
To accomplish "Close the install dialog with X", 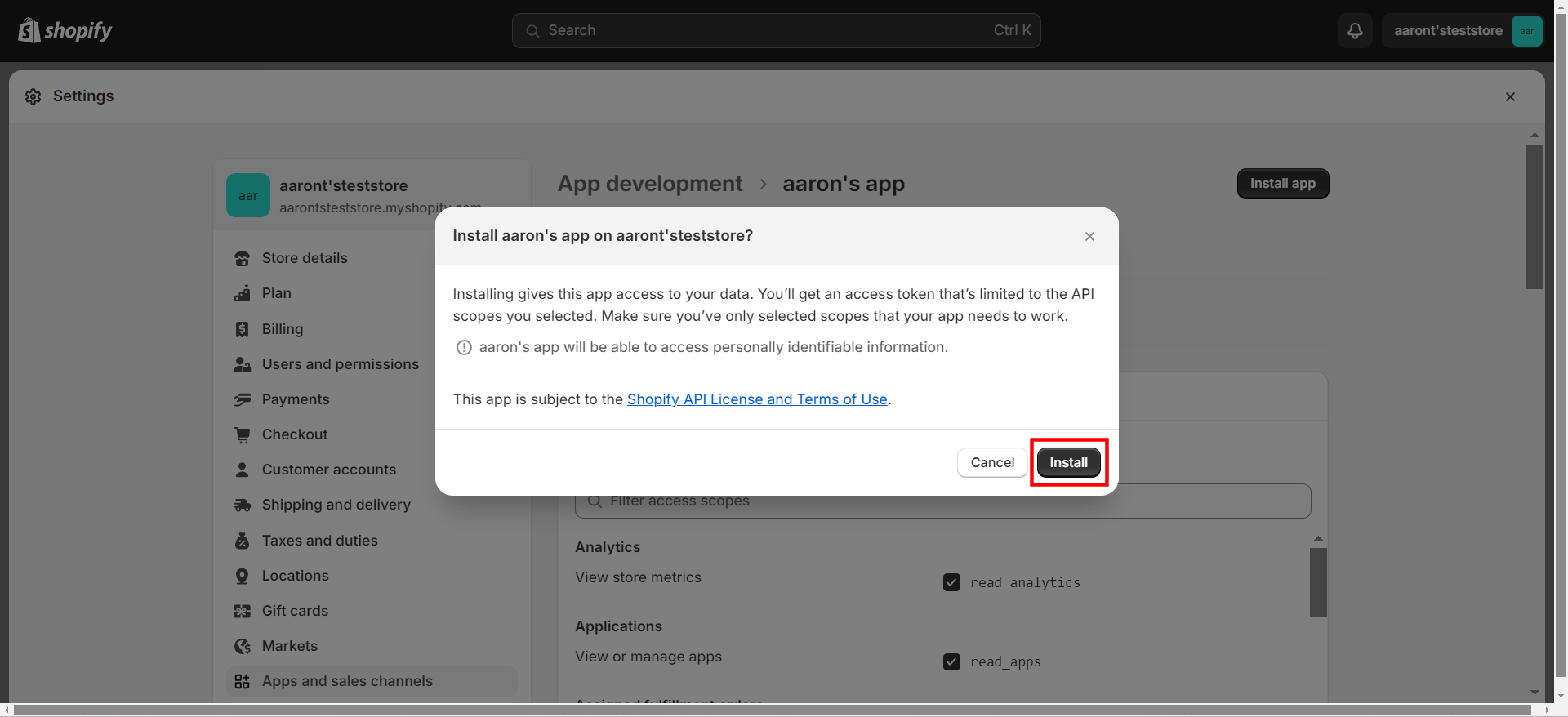I will click(1089, 236).
